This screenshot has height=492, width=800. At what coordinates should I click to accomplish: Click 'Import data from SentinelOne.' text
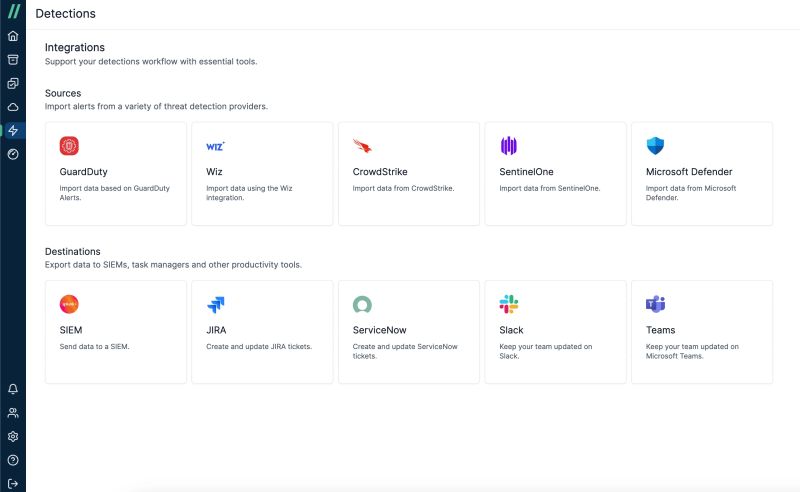[x=550, y=188]
